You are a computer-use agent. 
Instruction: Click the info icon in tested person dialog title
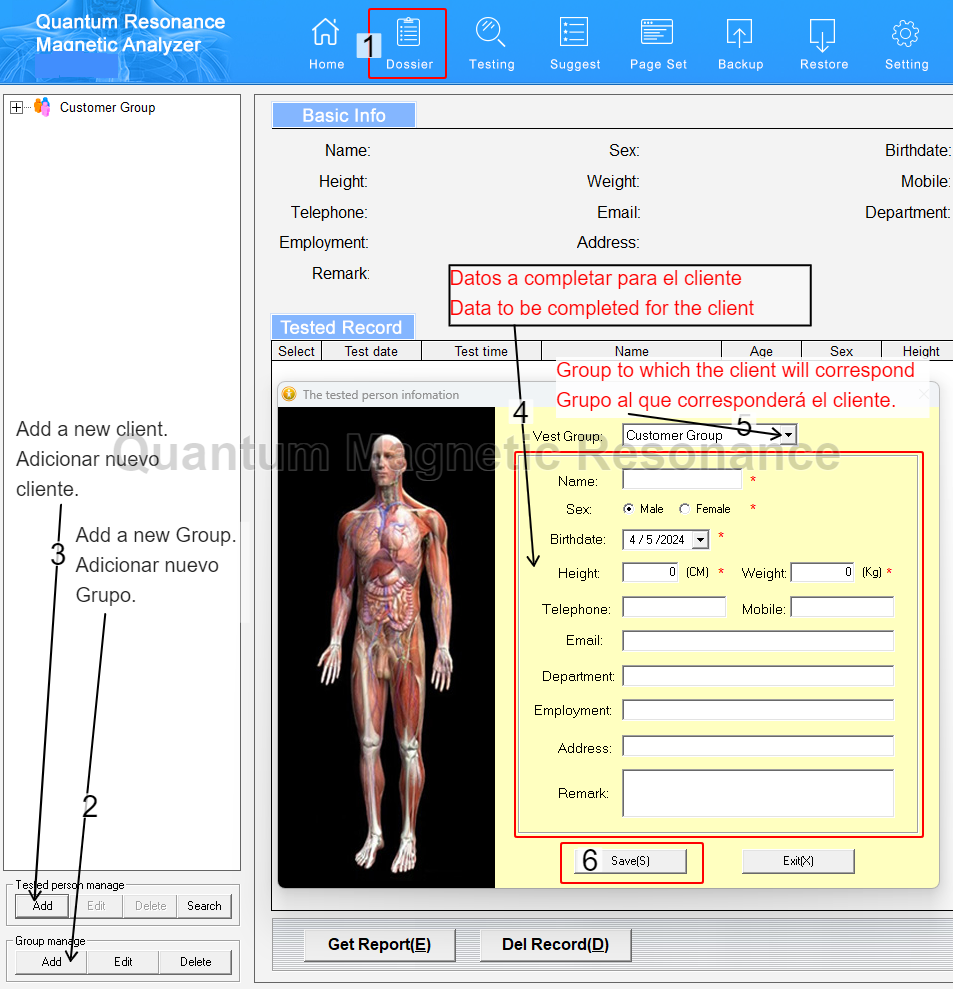point(289,394)
